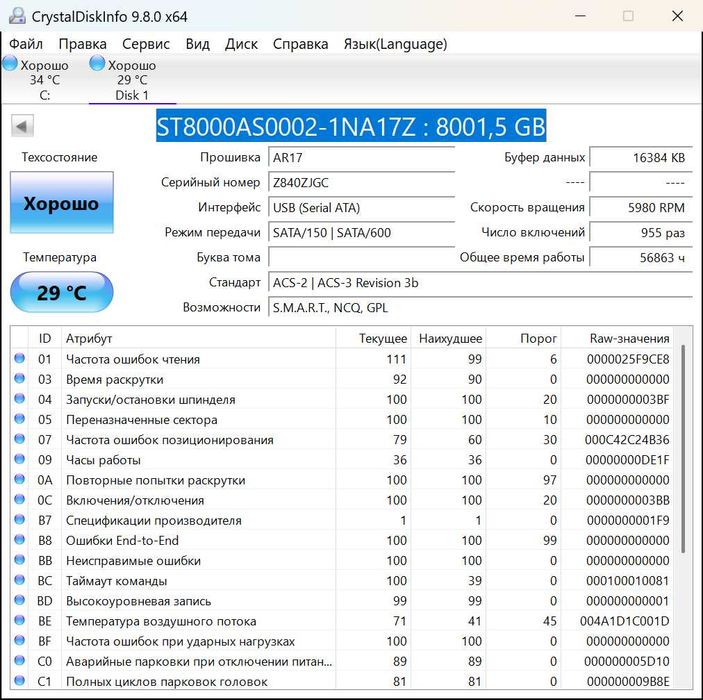This screenshot has height=700, width=703.
Task: Click status dot for Включения/отключения
Action: tap(19, 500)
